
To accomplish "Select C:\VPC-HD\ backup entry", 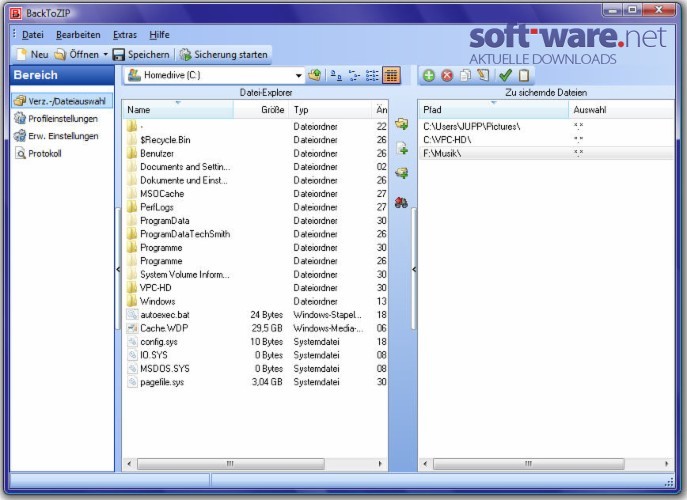I will (546, 140).
